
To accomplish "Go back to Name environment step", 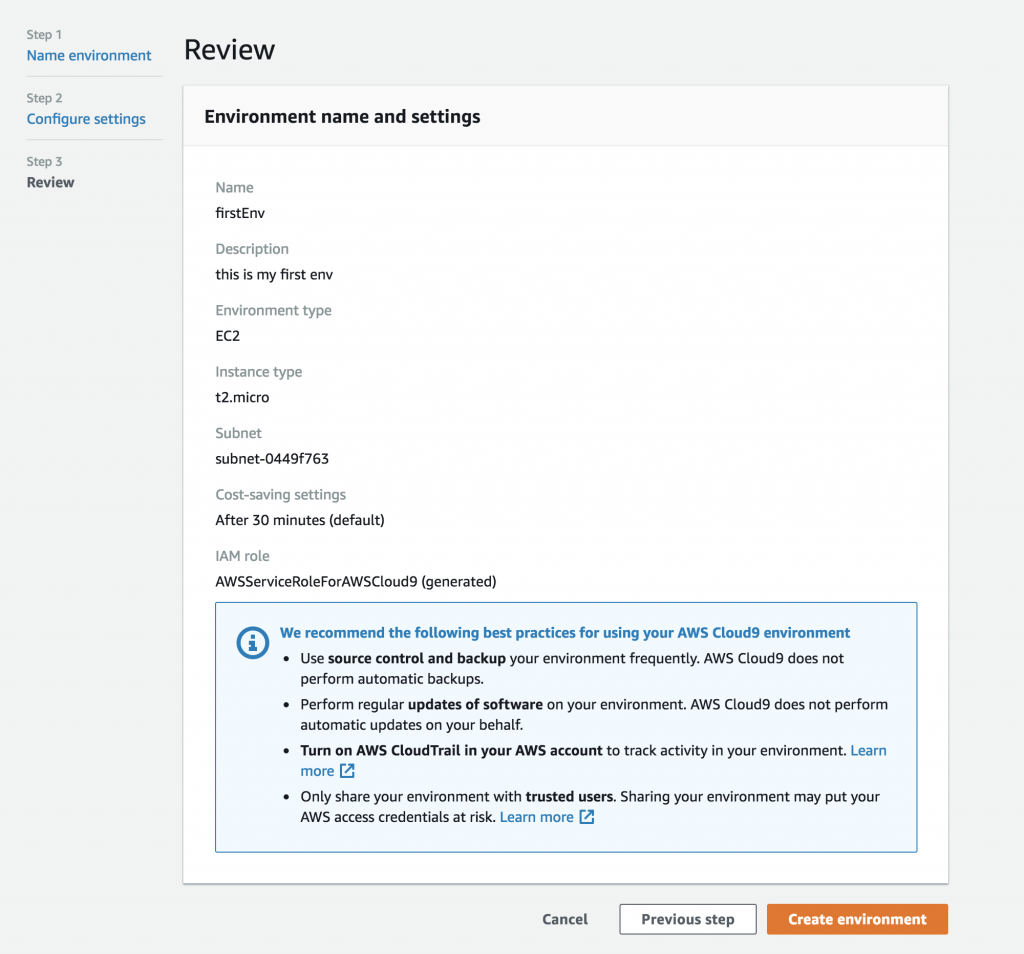I will coord(89,56).
